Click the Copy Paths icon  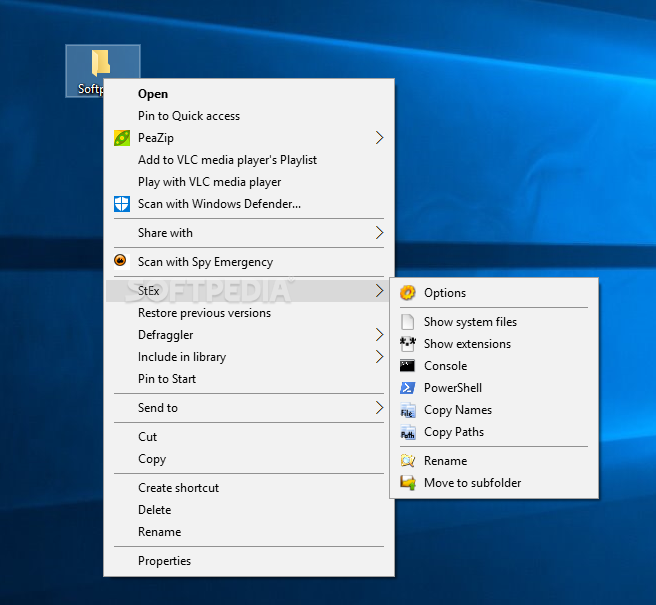[x=407, y=432]
